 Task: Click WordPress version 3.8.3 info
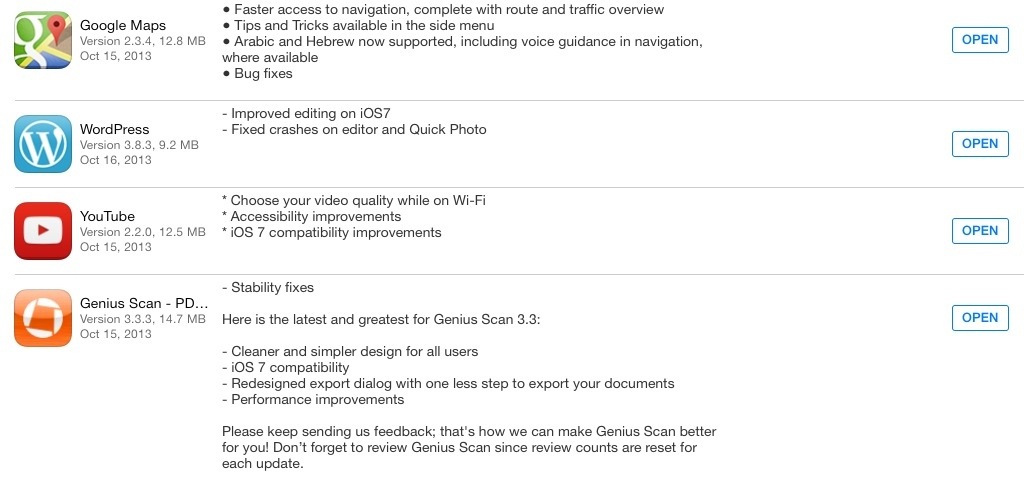(139, 145)
